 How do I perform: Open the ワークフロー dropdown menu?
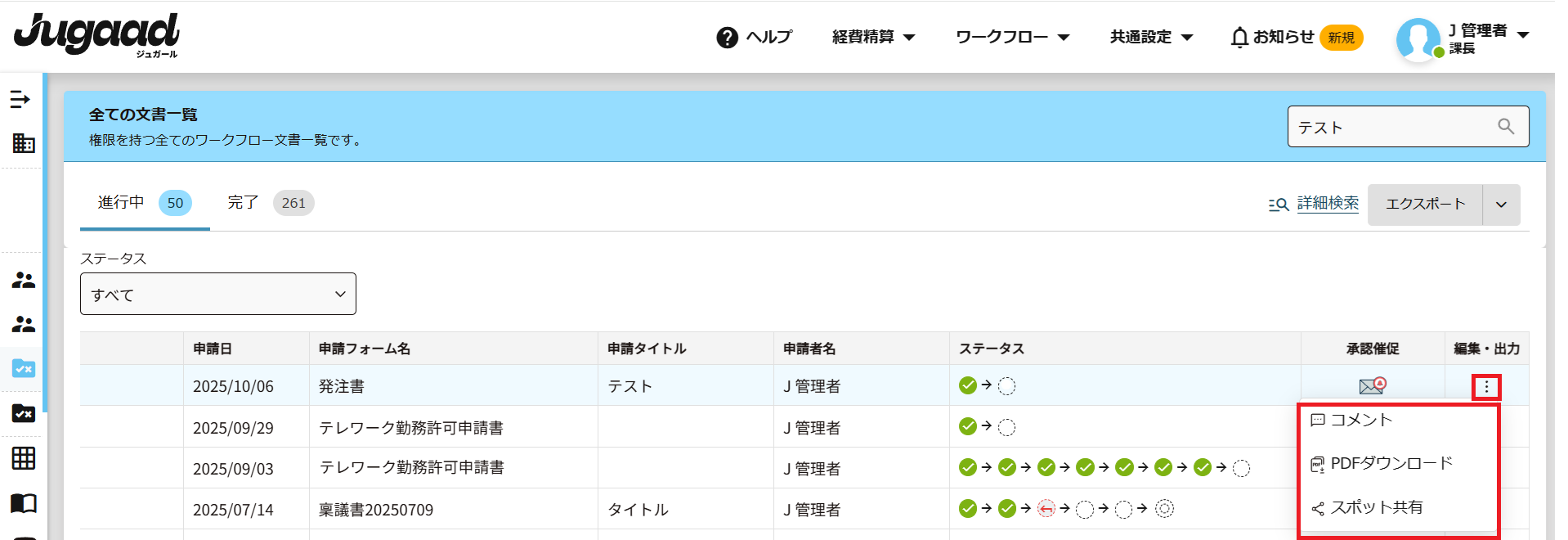click(x=1012, y=37)
